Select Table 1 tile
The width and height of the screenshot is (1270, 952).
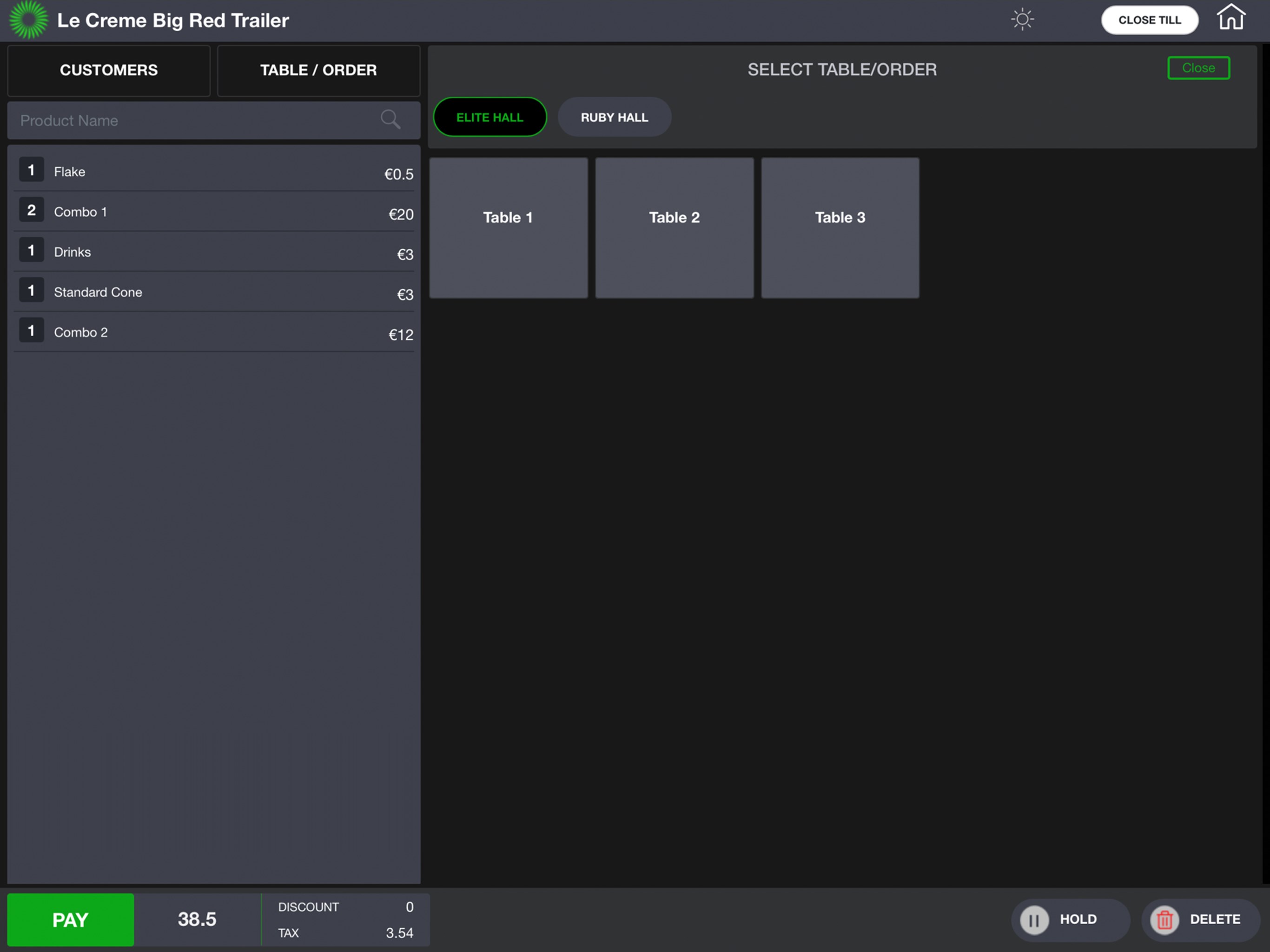508,228
